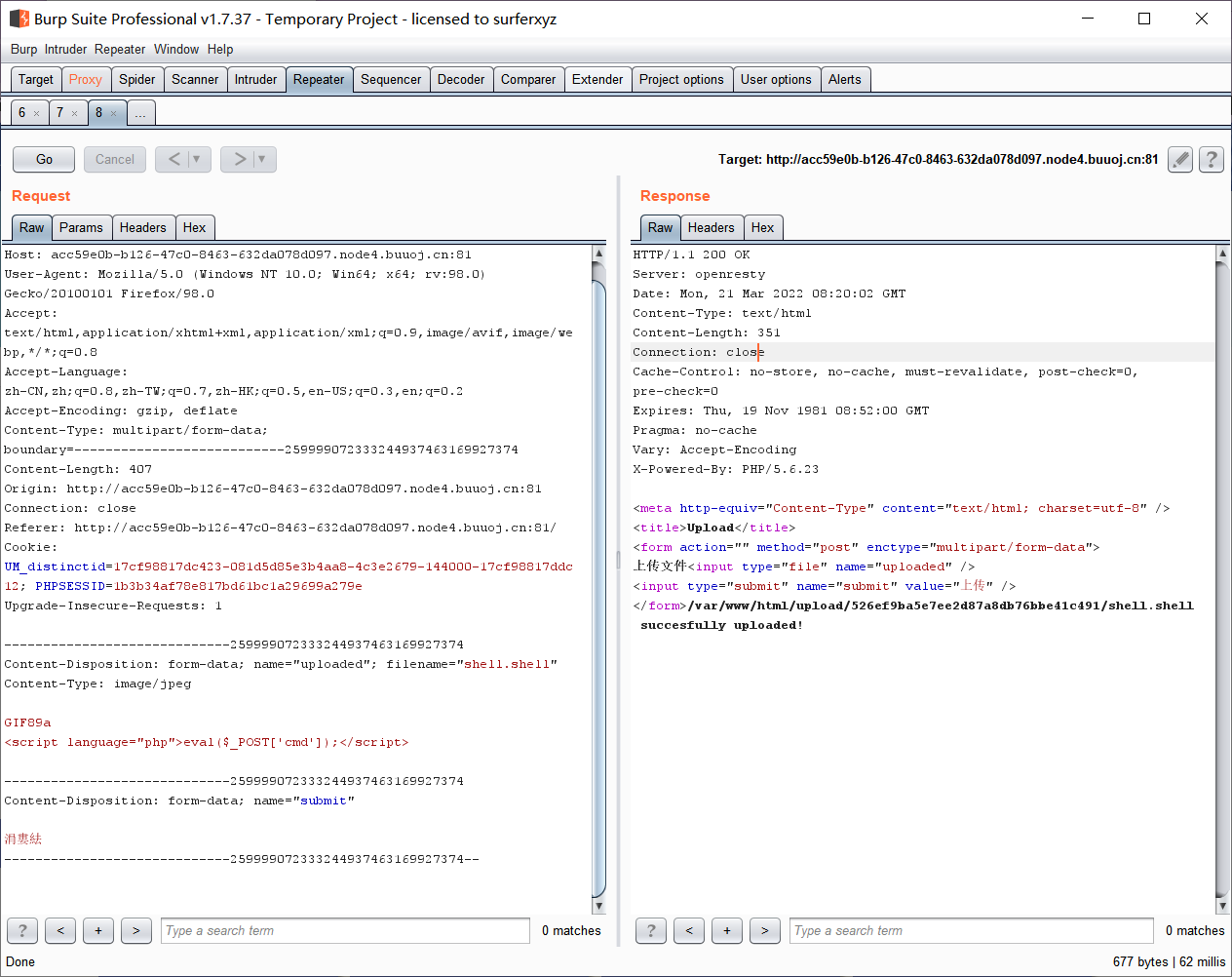Click response scrollbar down arrow

pyautogui.click(x=1222, y=906)
